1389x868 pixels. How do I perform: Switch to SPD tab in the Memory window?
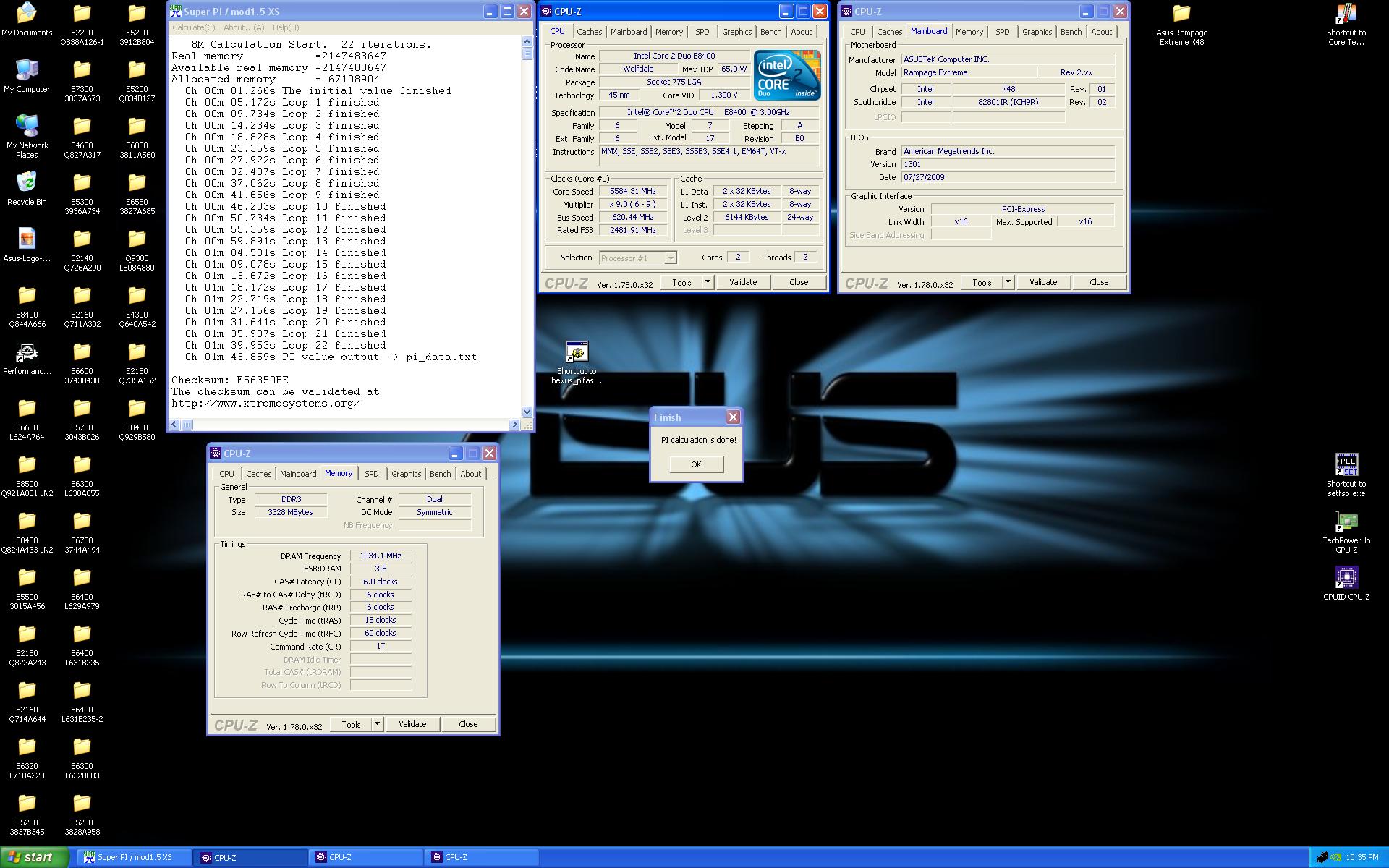(x=371, y=474)
